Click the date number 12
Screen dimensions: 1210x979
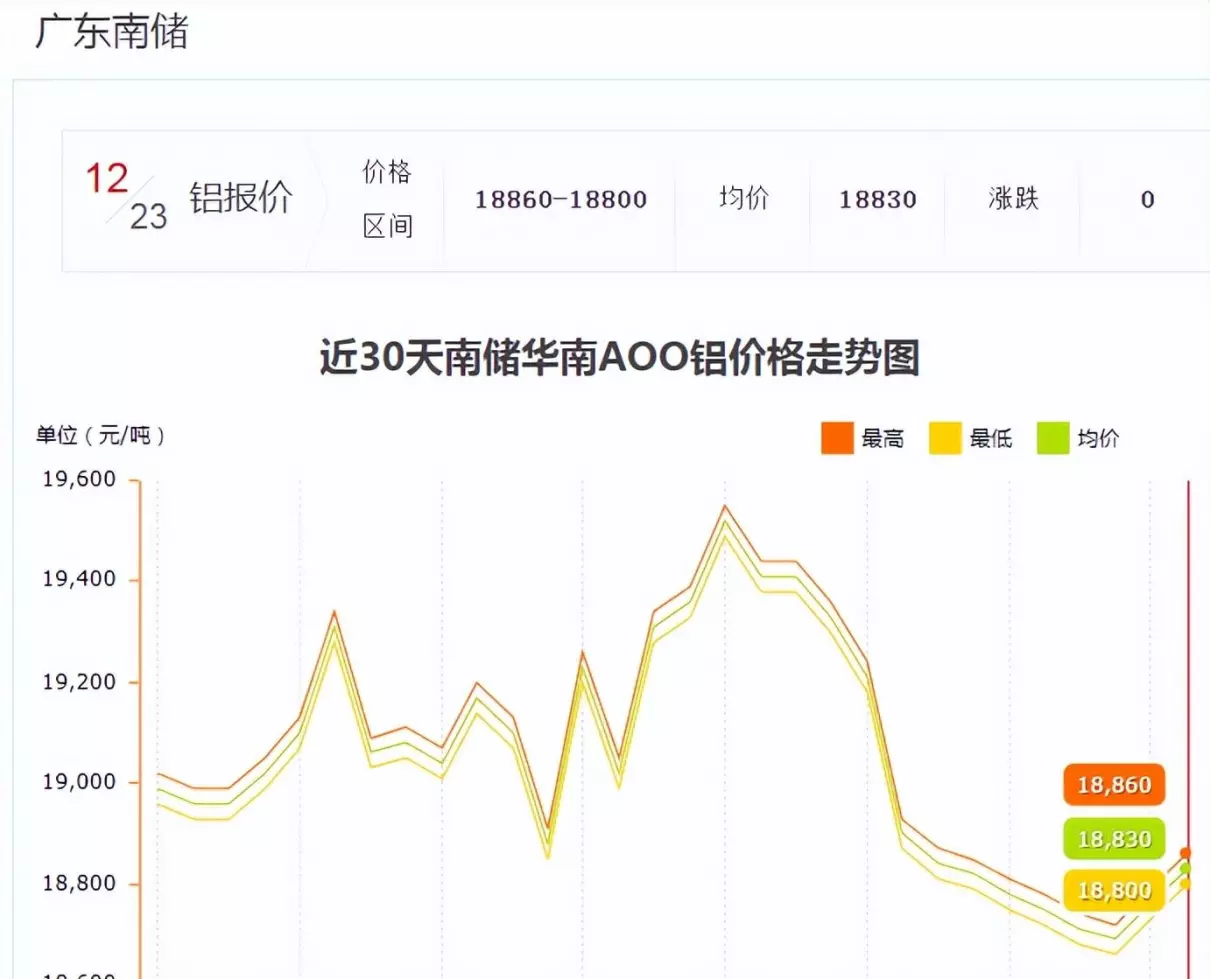[107, 180]
